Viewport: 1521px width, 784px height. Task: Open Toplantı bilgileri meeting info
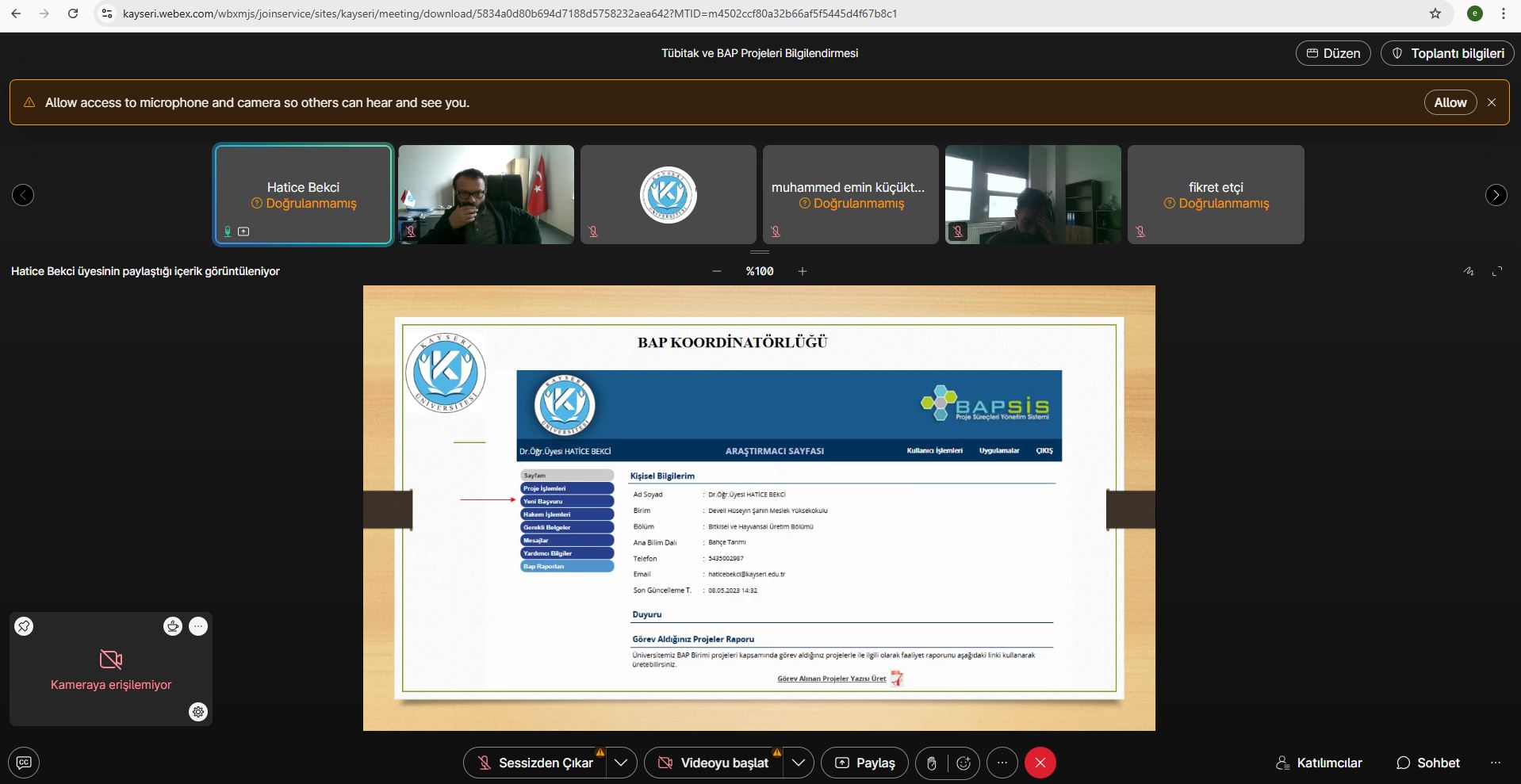pos(1447,53)
